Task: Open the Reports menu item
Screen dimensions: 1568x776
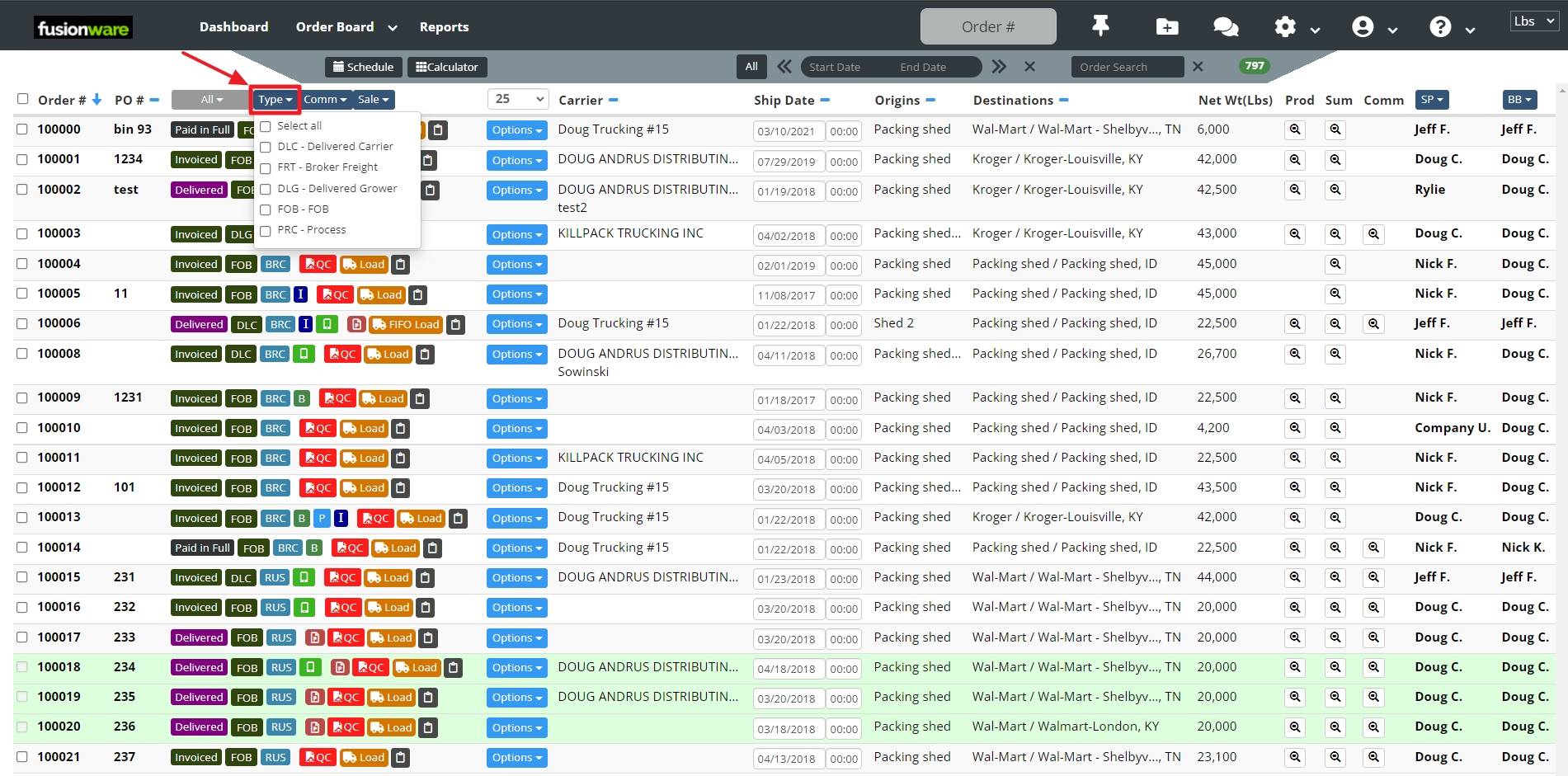Action: pyautogui.click(x=444, y=27)
